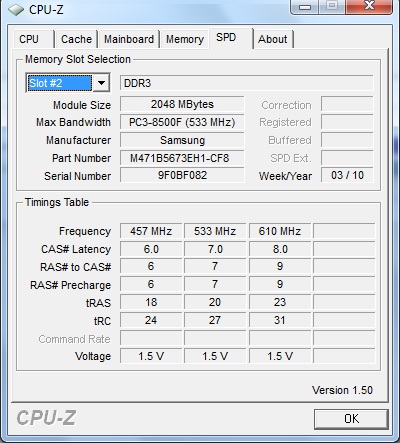400x443 pixels.
Task: Click the Part Number label
Action: pos(81,158)
